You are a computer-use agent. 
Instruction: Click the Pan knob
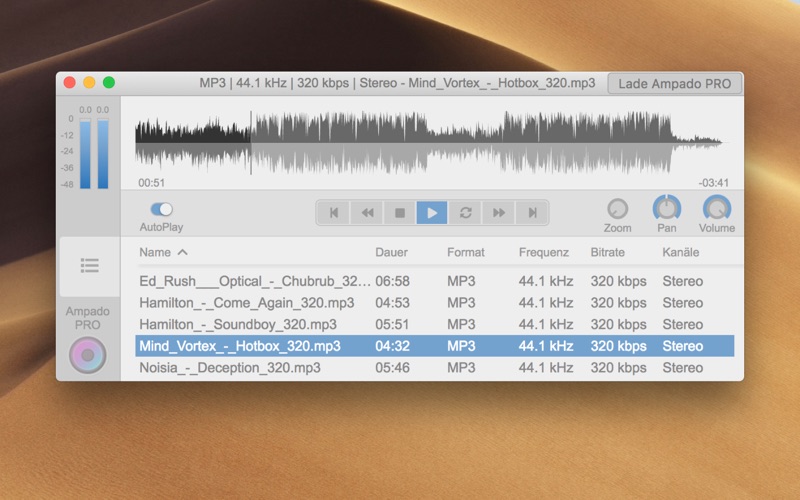(x=667, y=209)
